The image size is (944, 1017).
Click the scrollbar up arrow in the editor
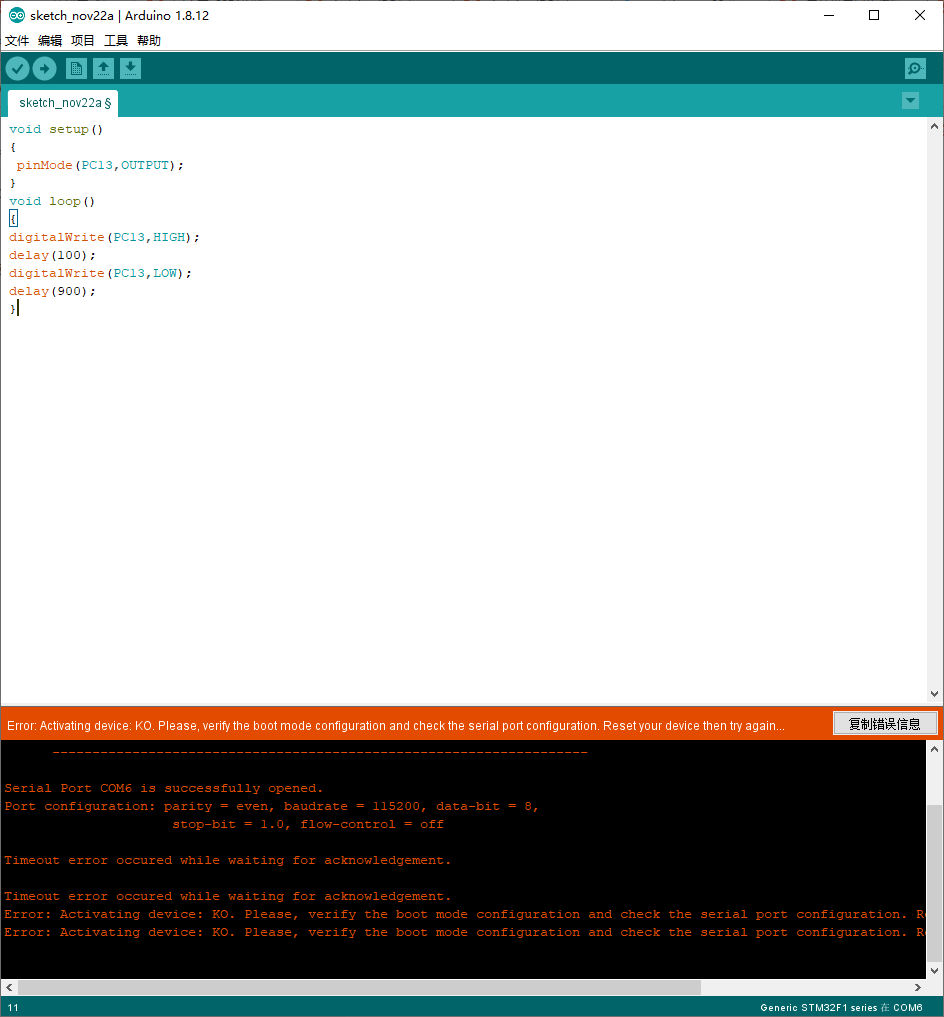(x=933, y=125)
